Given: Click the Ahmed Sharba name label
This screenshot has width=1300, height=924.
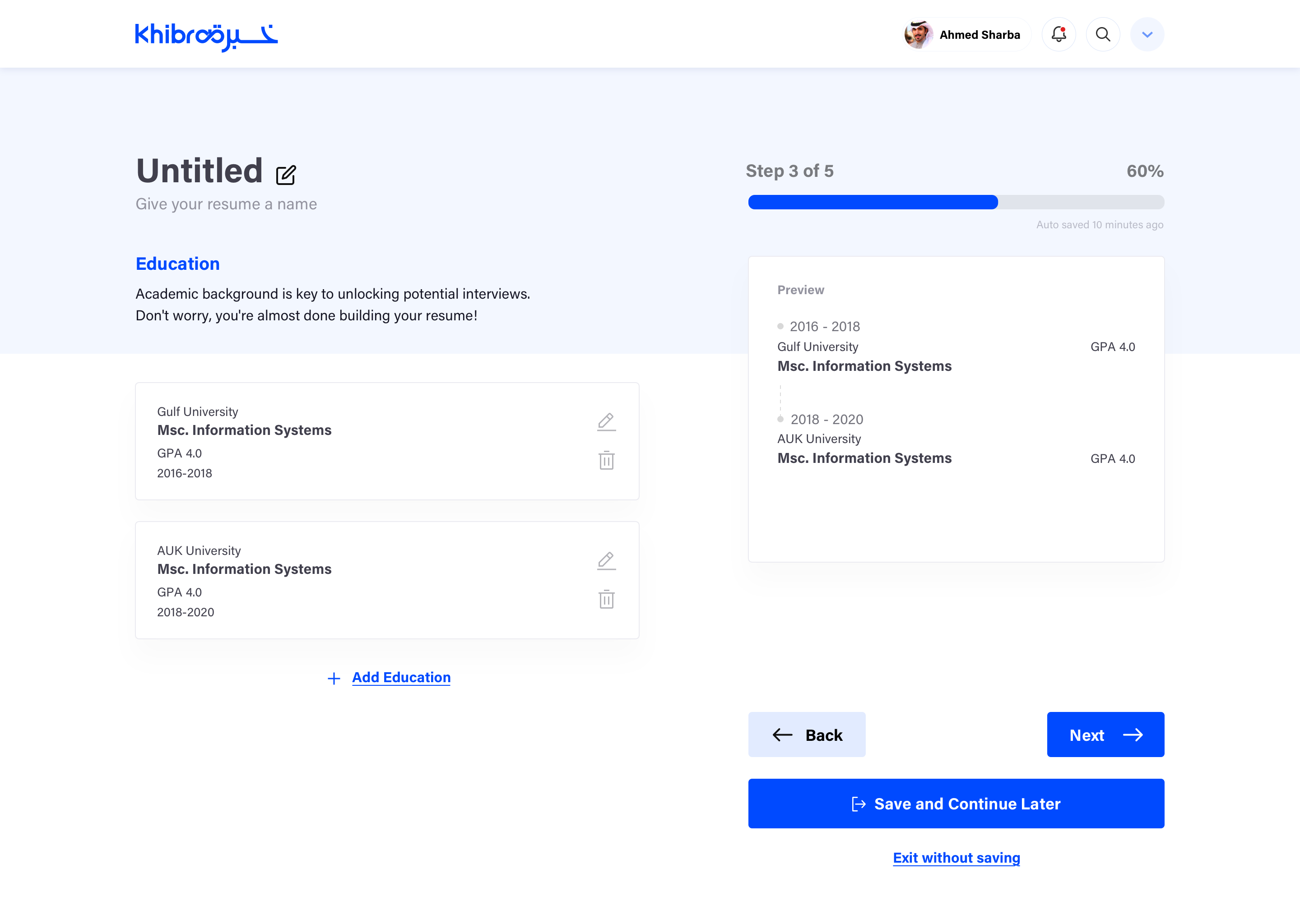Looking at the screenshot, I should (x=979, y=35).
